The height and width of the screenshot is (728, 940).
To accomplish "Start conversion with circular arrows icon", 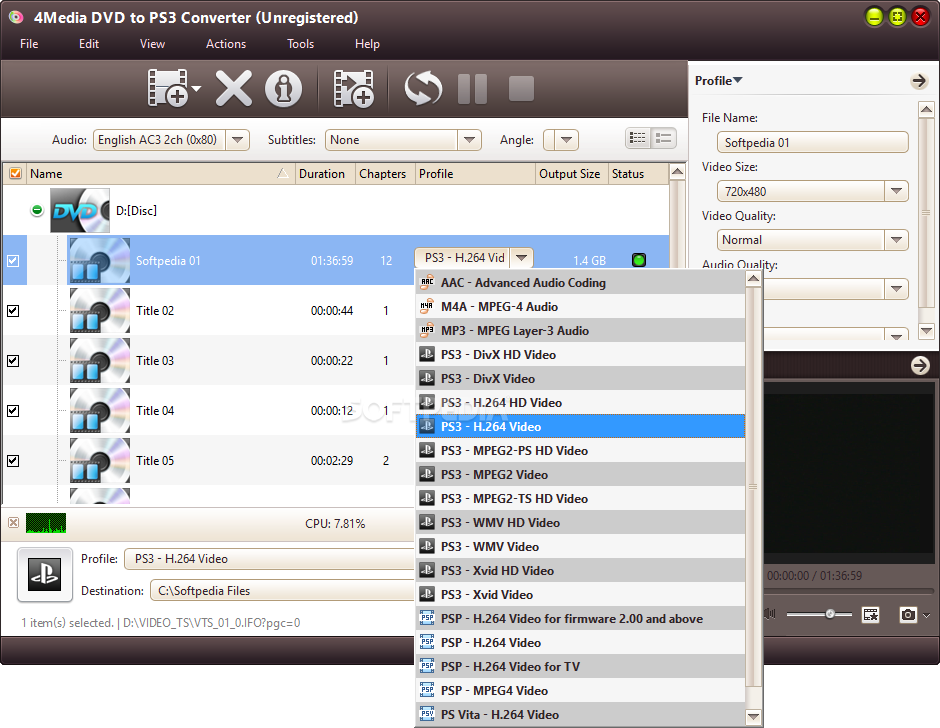I will [423, 89].
